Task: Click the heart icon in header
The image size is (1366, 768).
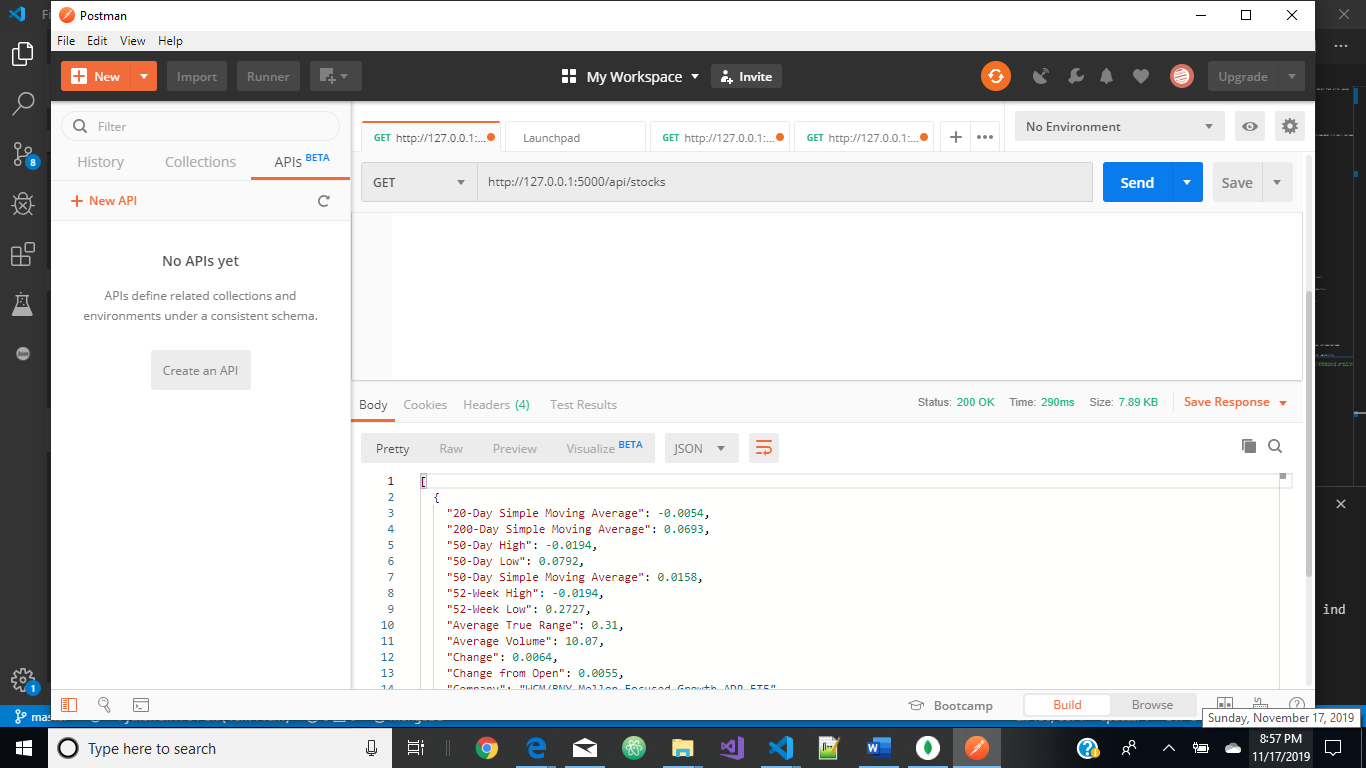Action: click(1140, 76)
